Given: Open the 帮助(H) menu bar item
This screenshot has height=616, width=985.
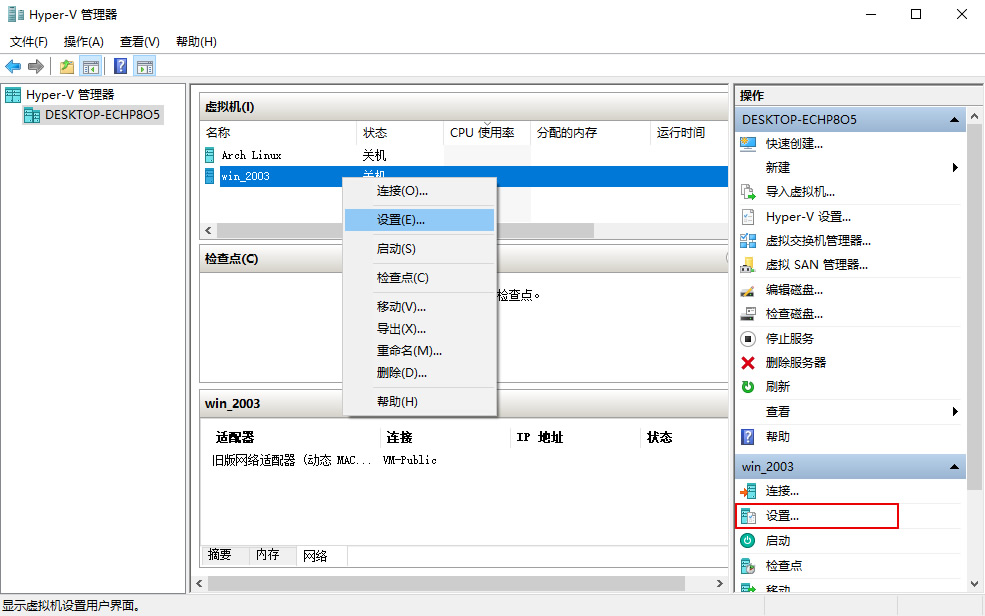Looking at the screenshot, I should 197,41.
